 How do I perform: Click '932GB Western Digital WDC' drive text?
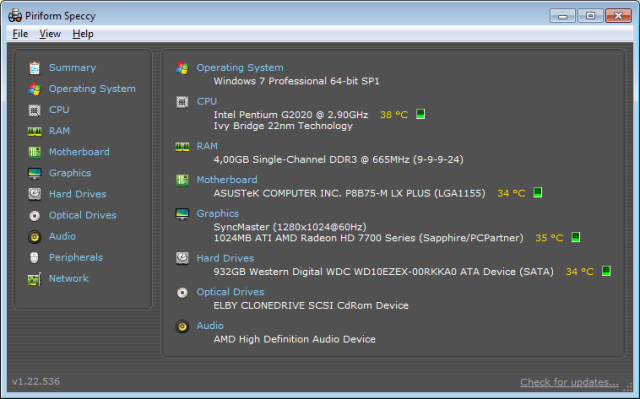(x=282, y=272)
